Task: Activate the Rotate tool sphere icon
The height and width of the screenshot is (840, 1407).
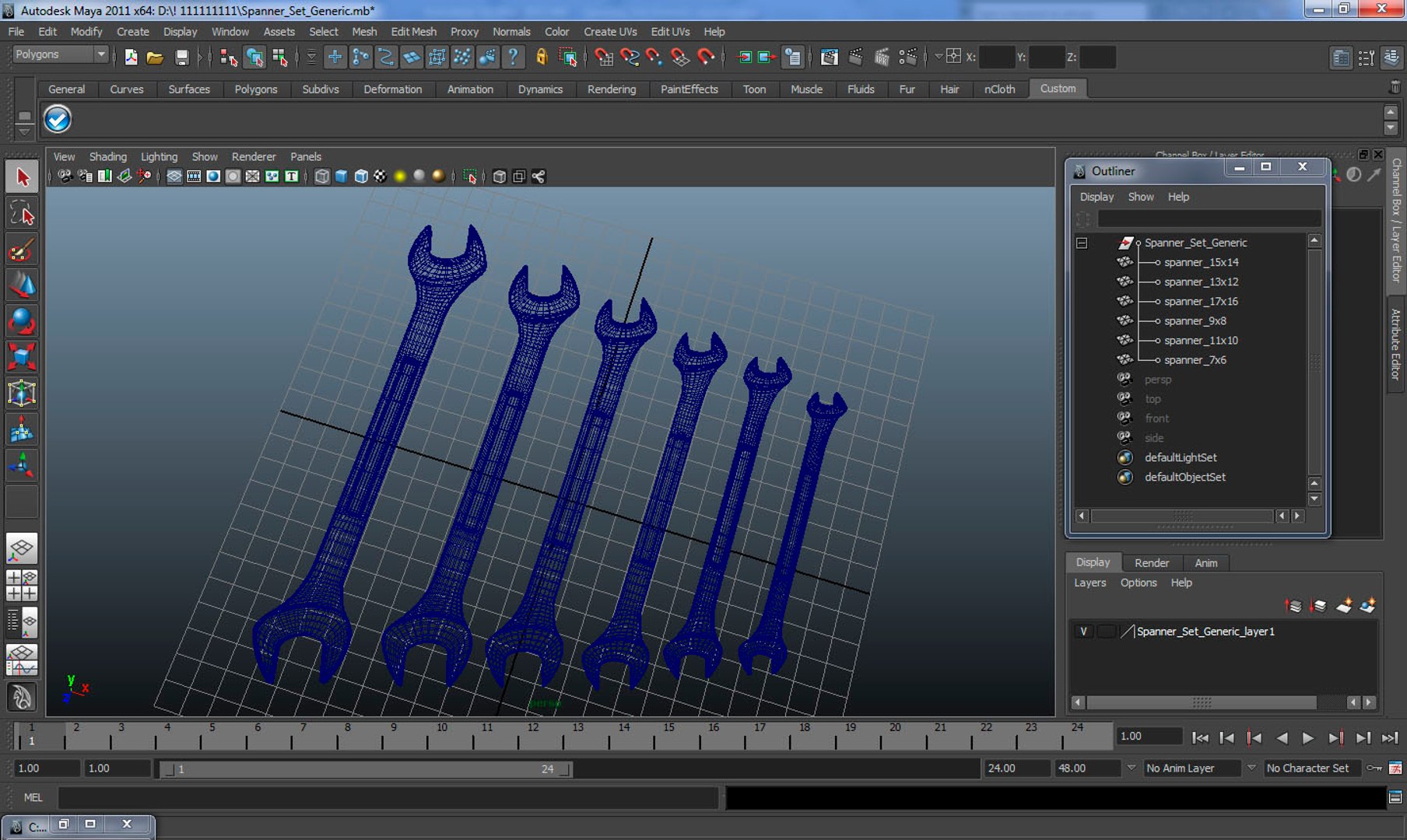Action: pos(22,321)
